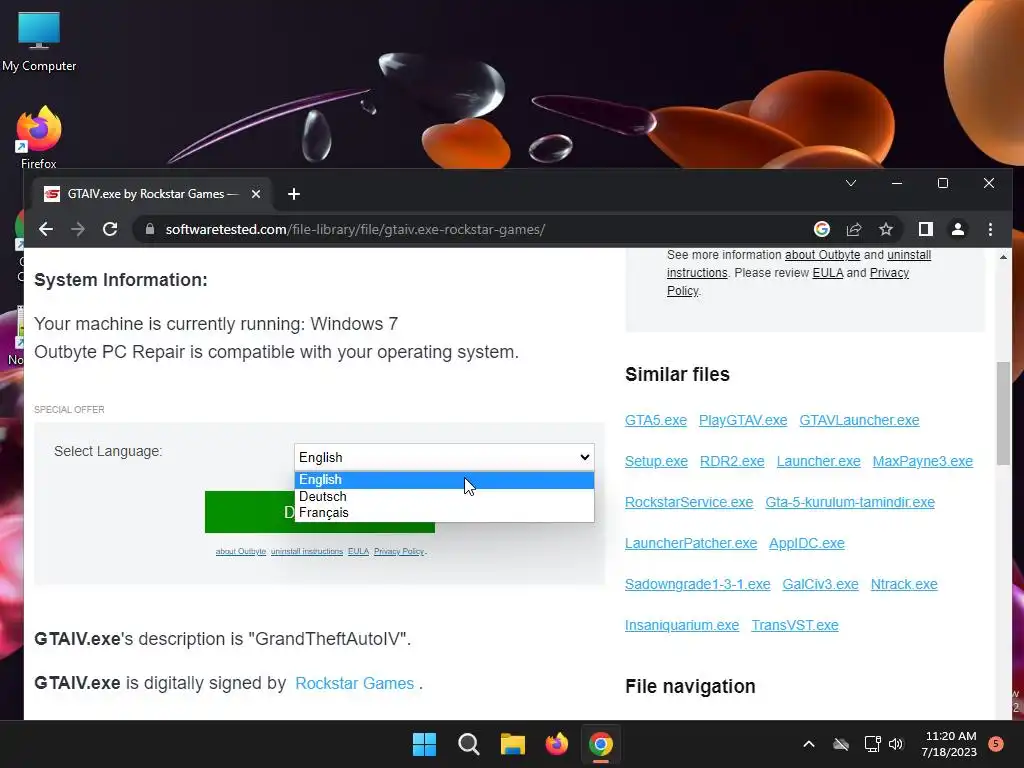Viewport: 1024px width, 768px height.
Task: Open taskbar Search
Action: pos(468,744)
